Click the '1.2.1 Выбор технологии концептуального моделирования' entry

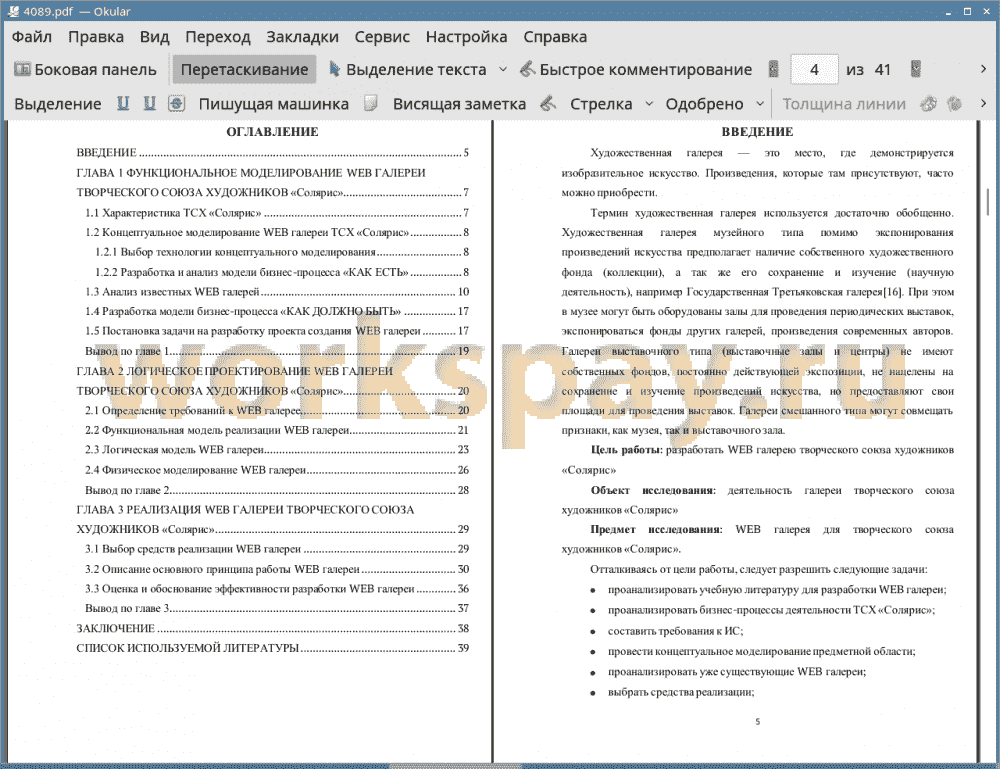click(x=282, y=252)
